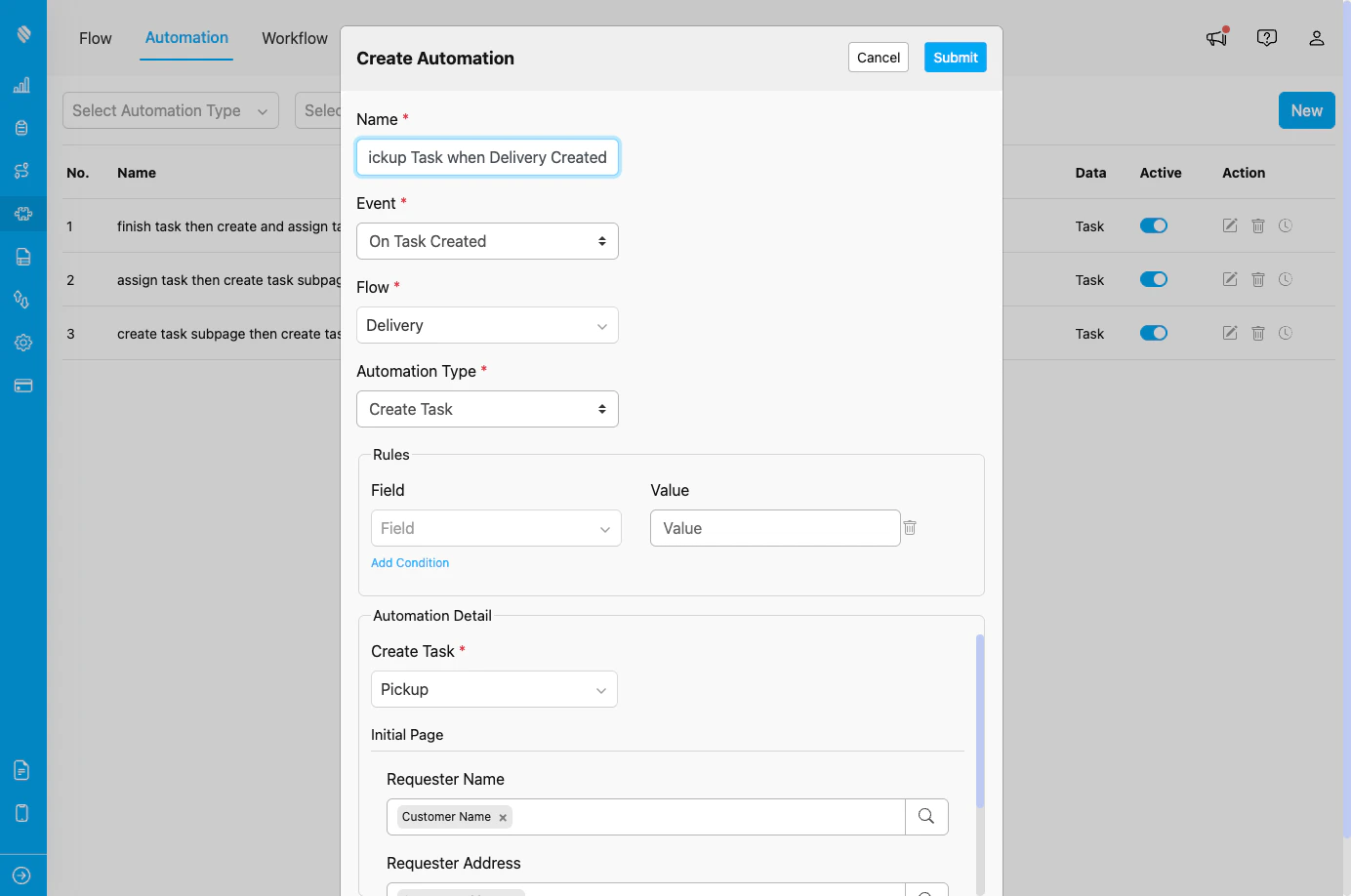Disable Active toggle for row 1 automation
Screen dimensions: 1351x896
click(1153, 225)
